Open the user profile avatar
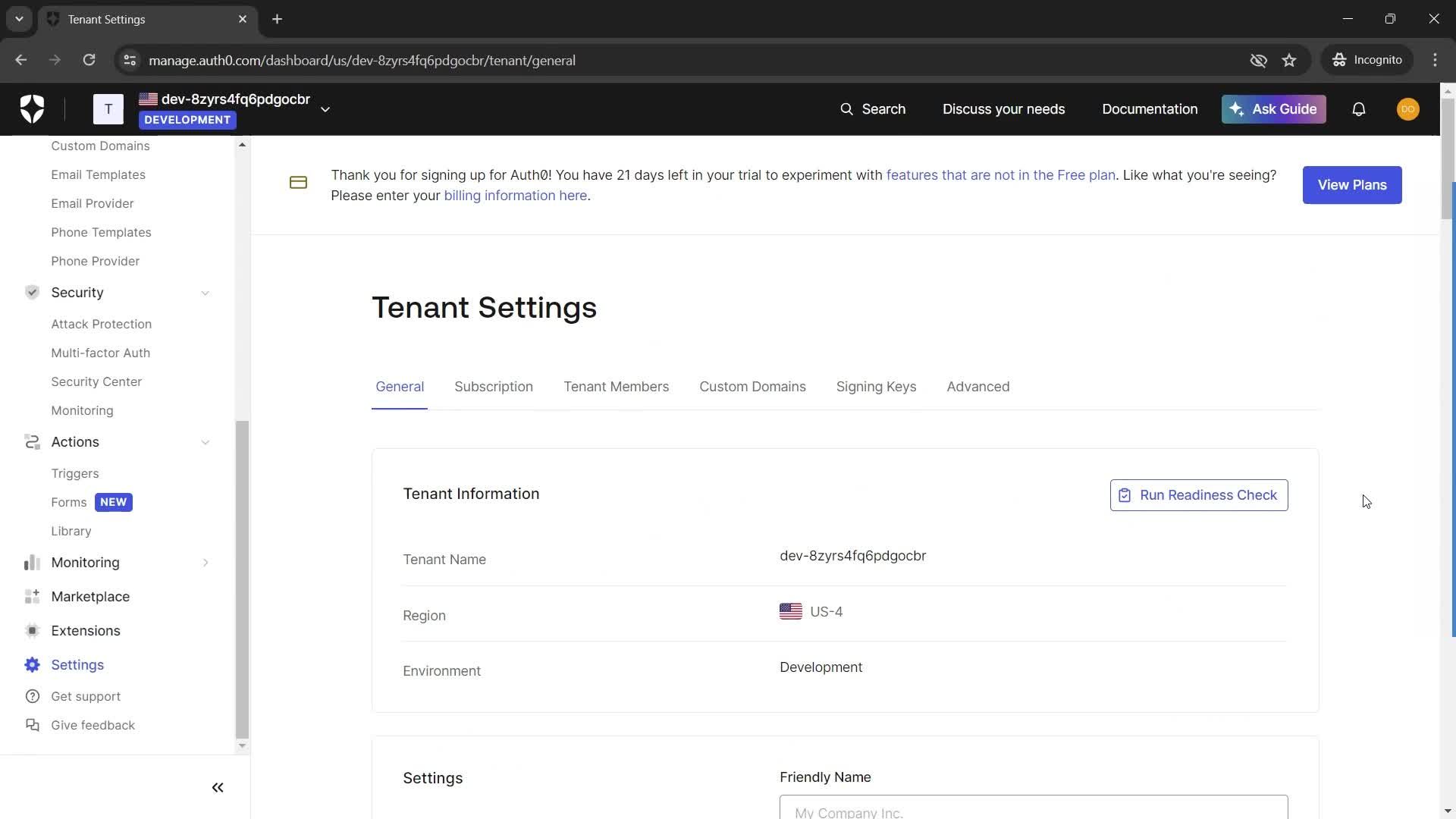Screen dimensions: 1456x819 point(1408,109)
